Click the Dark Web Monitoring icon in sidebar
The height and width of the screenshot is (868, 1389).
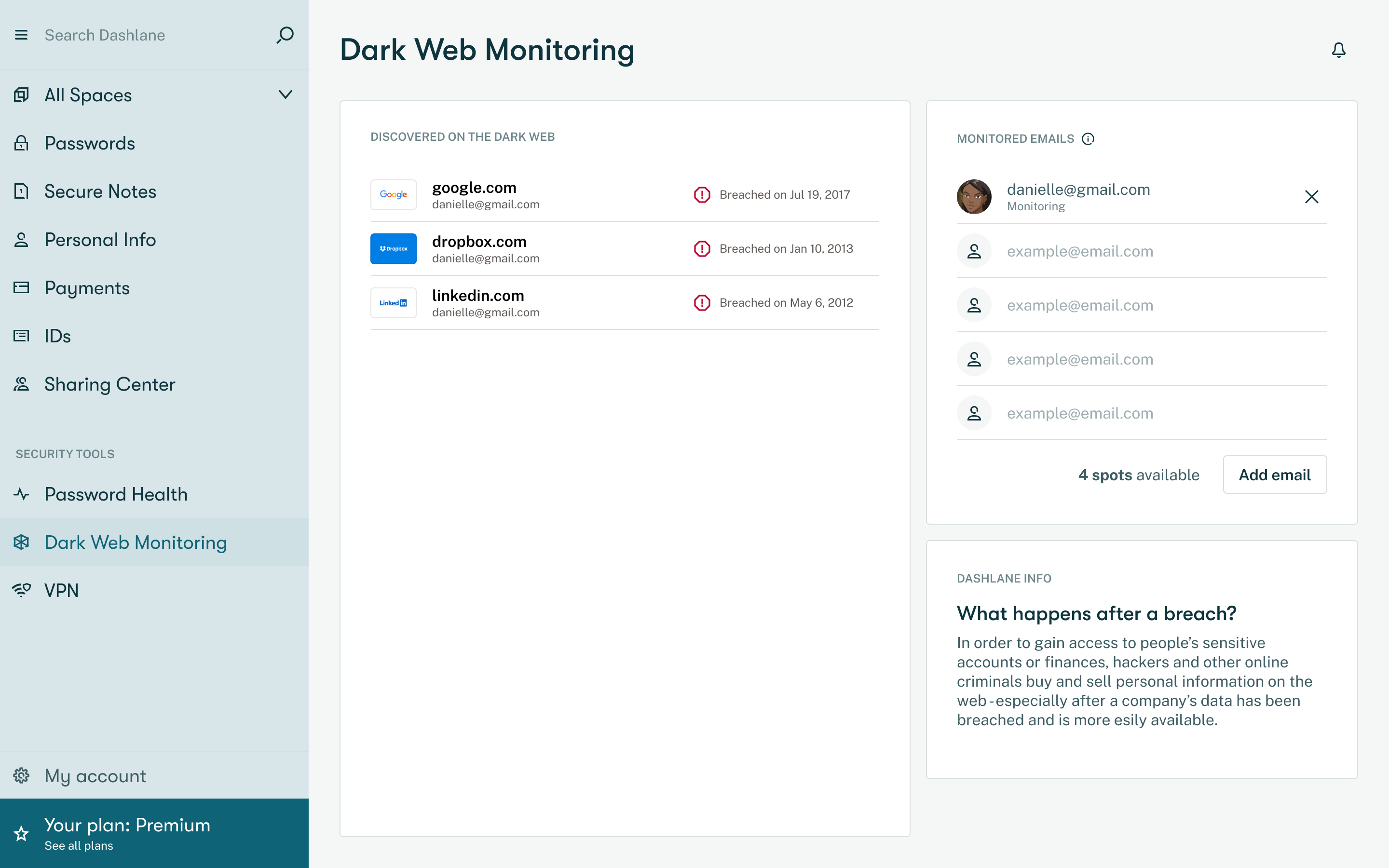22,541
